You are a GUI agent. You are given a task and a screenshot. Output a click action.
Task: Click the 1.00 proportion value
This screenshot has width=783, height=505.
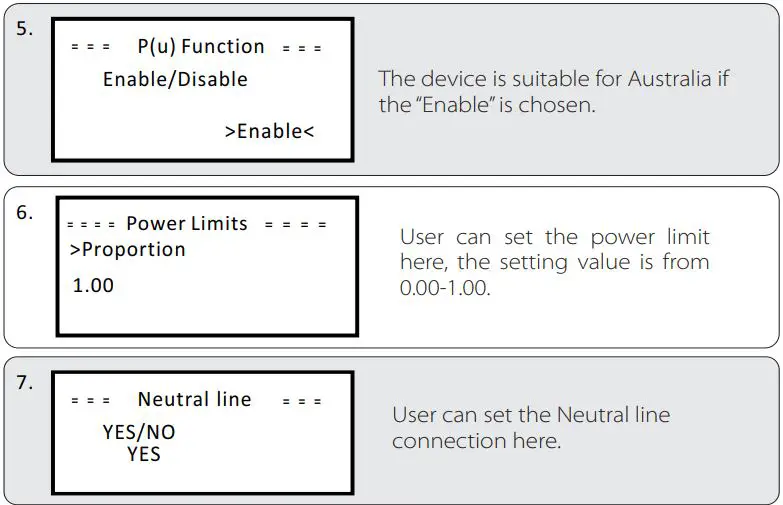(94, 286)
